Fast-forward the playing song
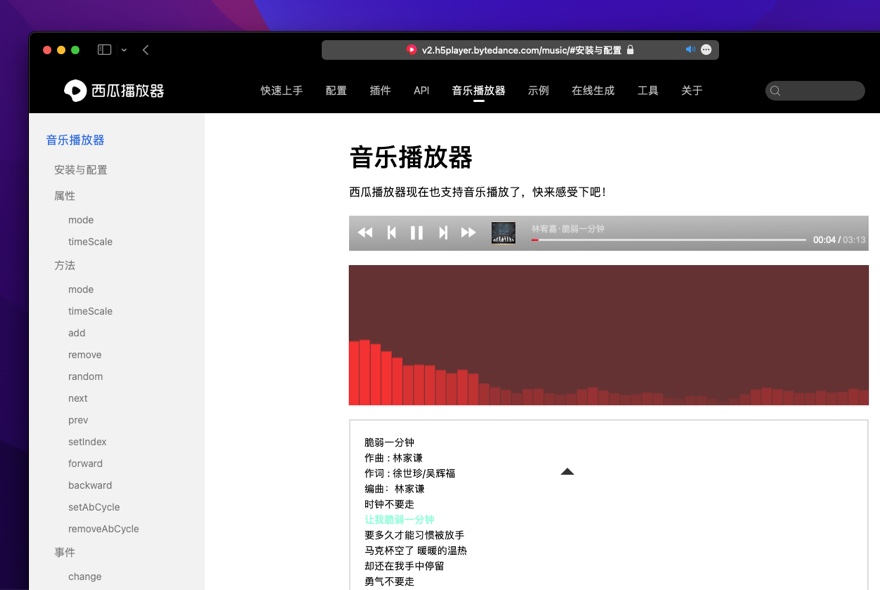Image resolution: width=880 pixels, height=590 pixels. [x=466, y=233]
